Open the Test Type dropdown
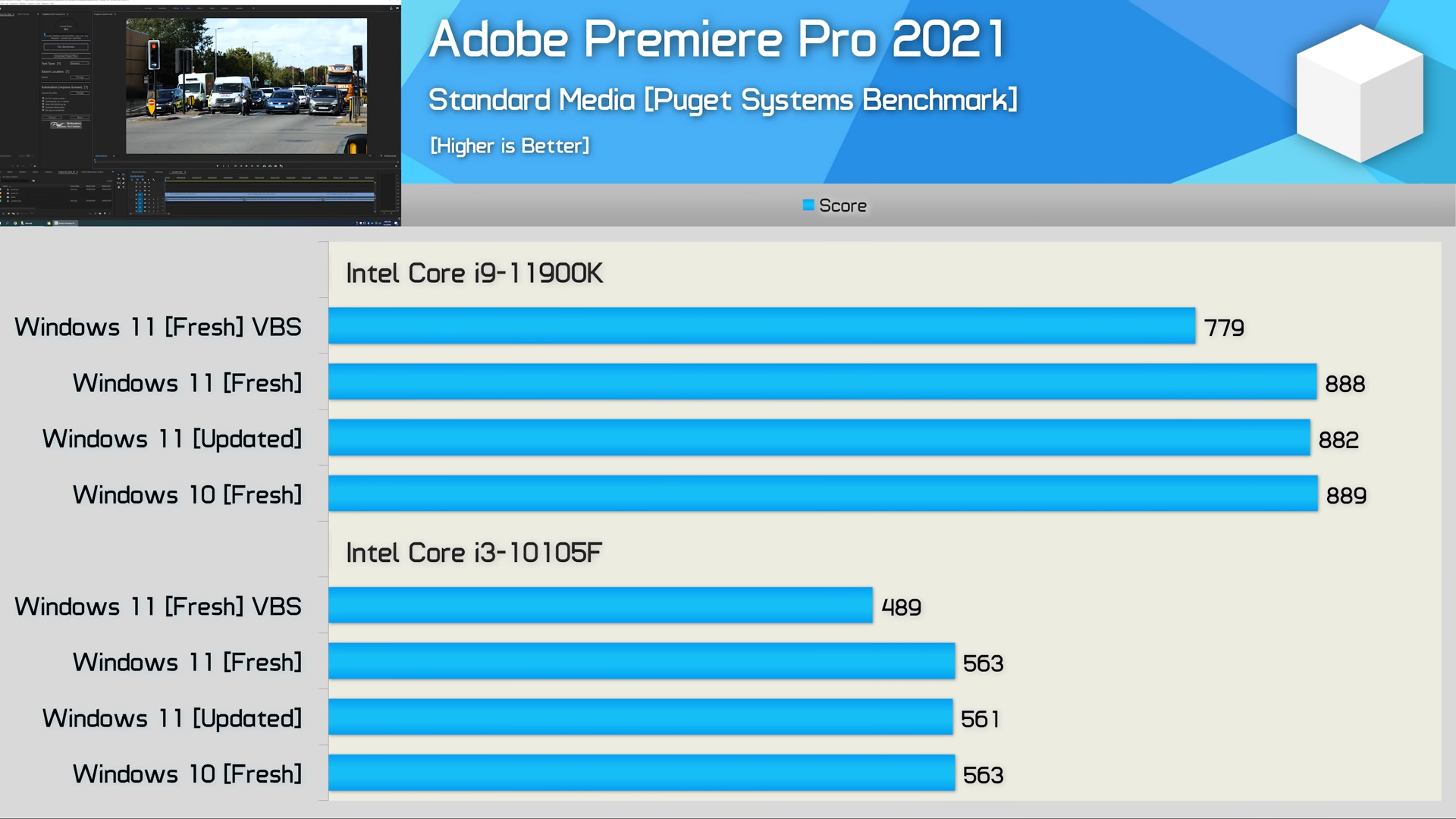Screen dimensions: 1456x819 [x=80, y=63]
